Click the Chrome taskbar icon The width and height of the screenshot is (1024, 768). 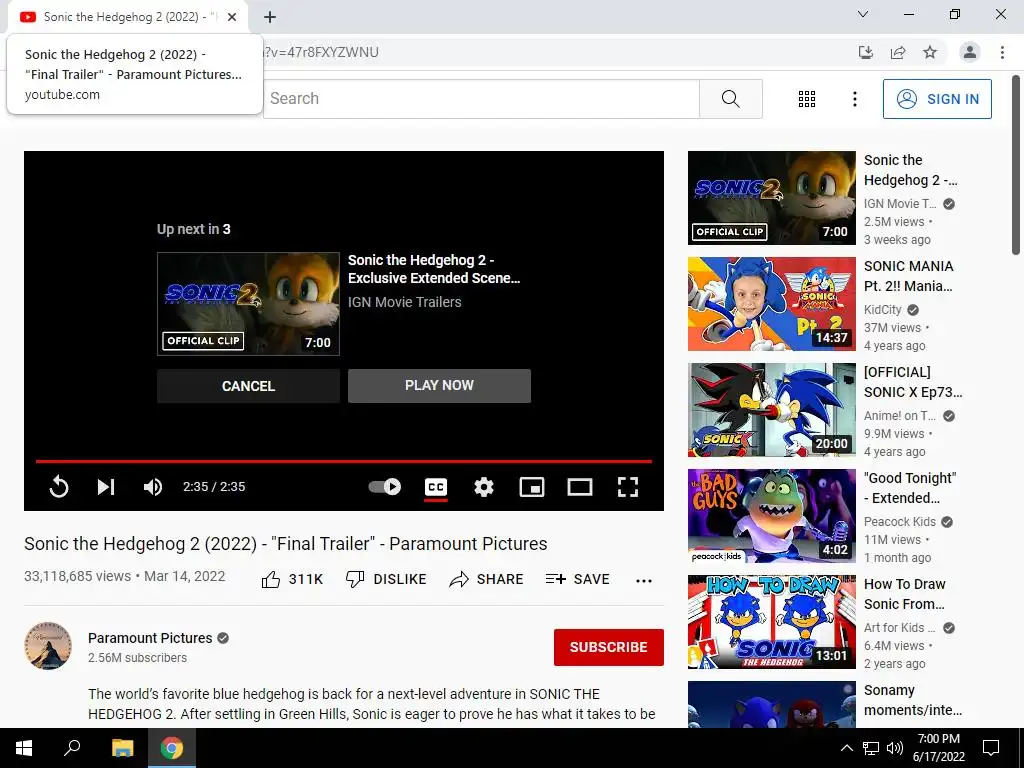pos(172,748)
